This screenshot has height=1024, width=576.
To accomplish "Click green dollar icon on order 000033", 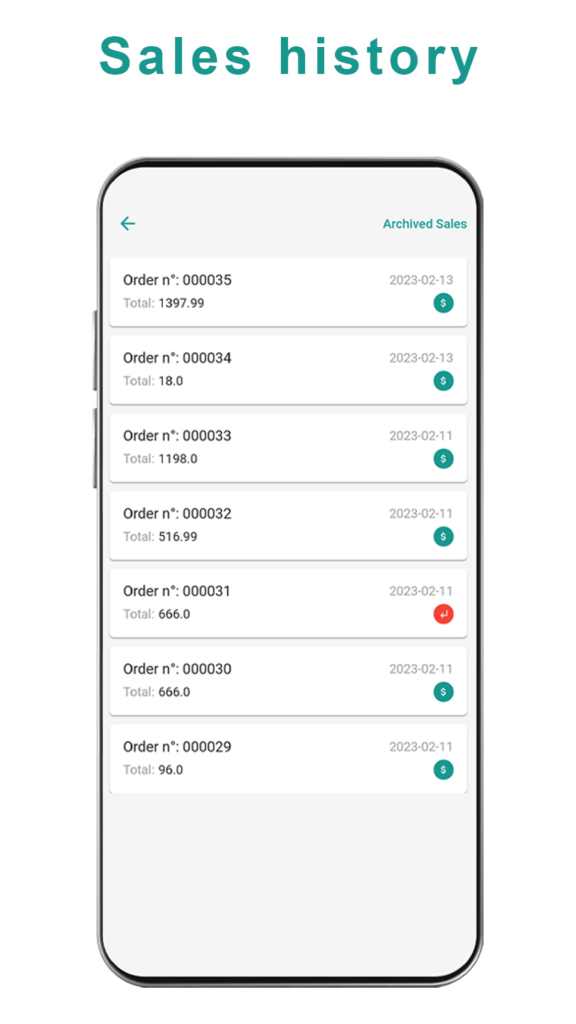I will (443, 458).
